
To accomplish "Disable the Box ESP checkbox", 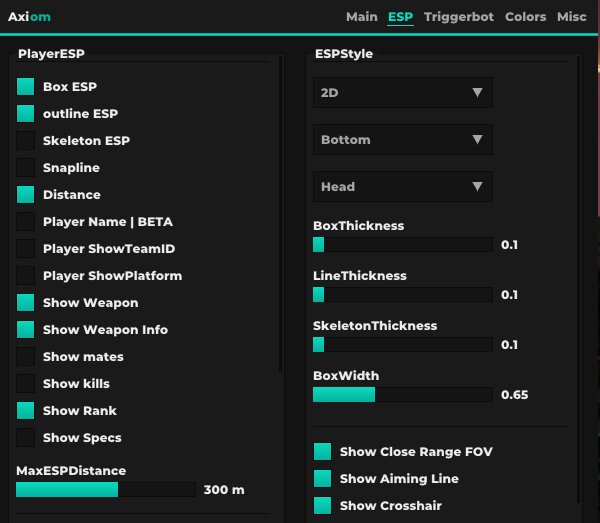I will (x=26, y=87).
